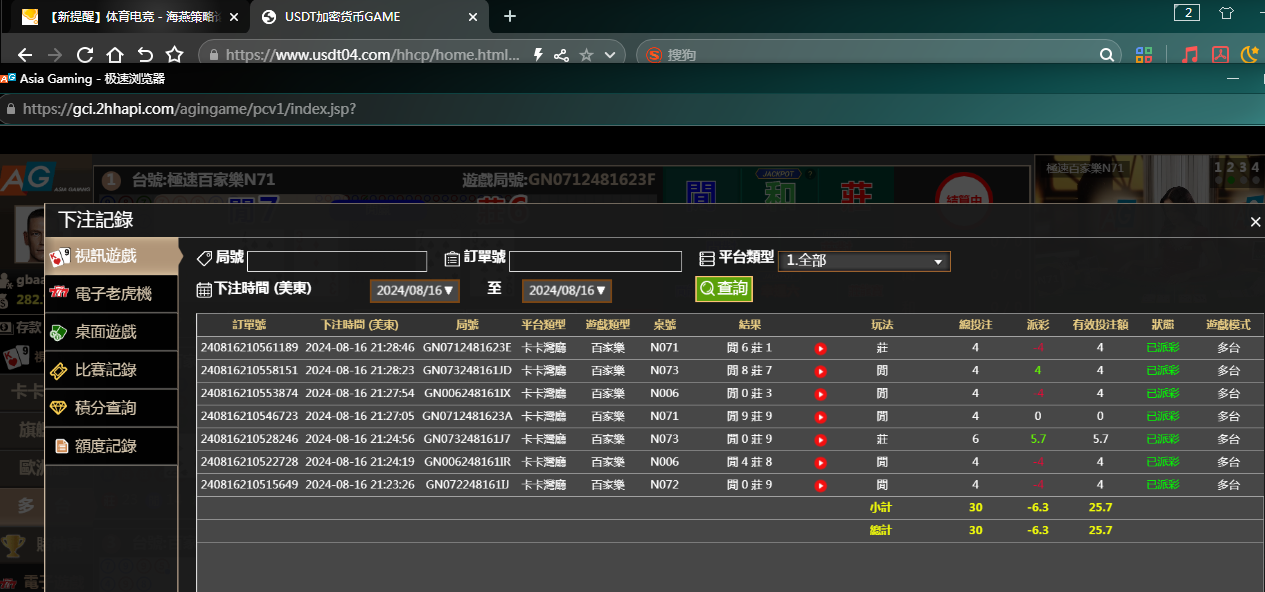Click the colorful apps grid extension icon
Screen dimensions: 1265x592
pos(1144,55)
